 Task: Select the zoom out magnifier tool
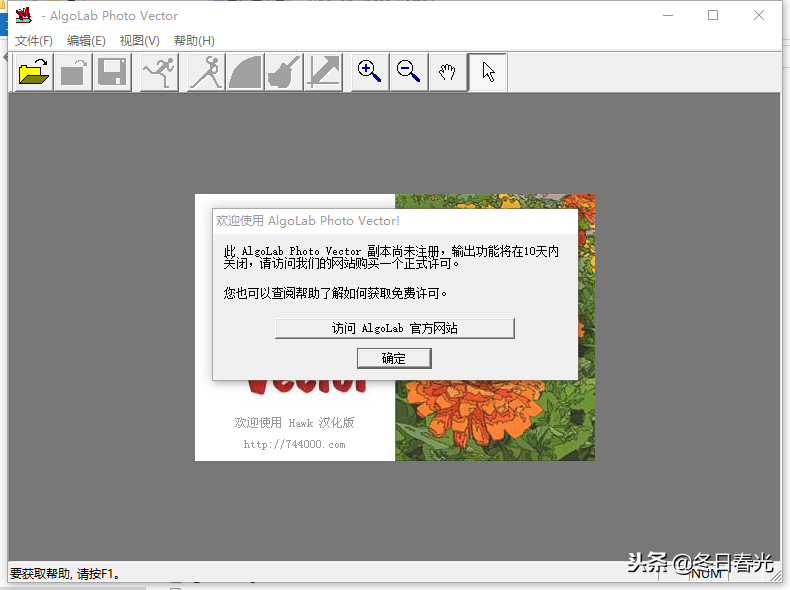tap(409, 72)
